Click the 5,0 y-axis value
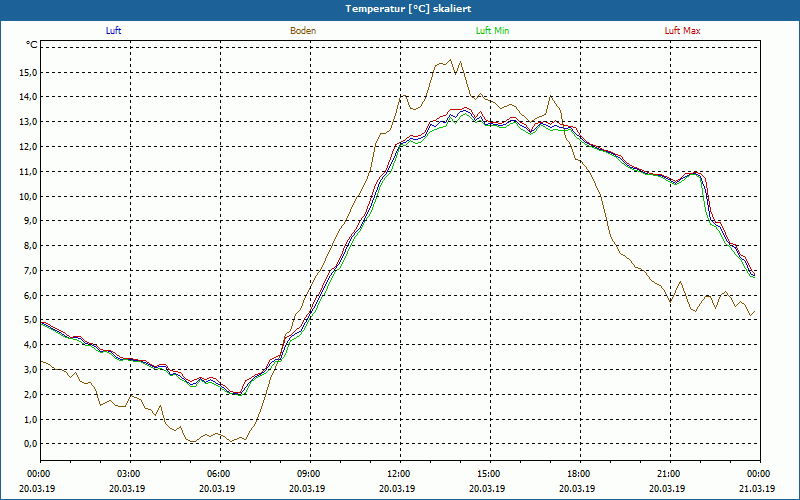The image size is (800, 500). (30, 320)
